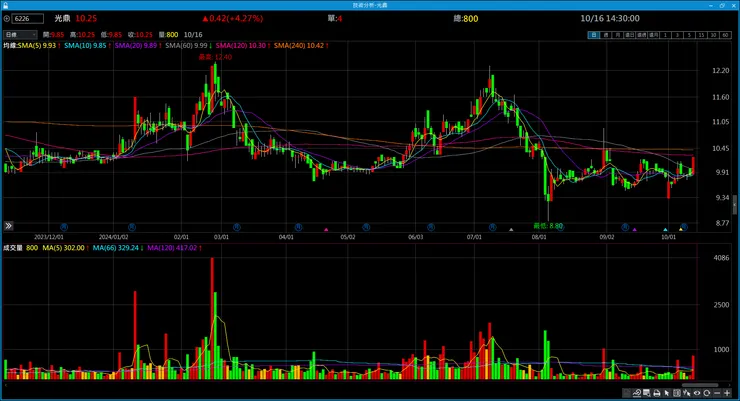Toggle the eye visibility icon
The width and height of the screenshot is (740, 401).
pos(697,393)
